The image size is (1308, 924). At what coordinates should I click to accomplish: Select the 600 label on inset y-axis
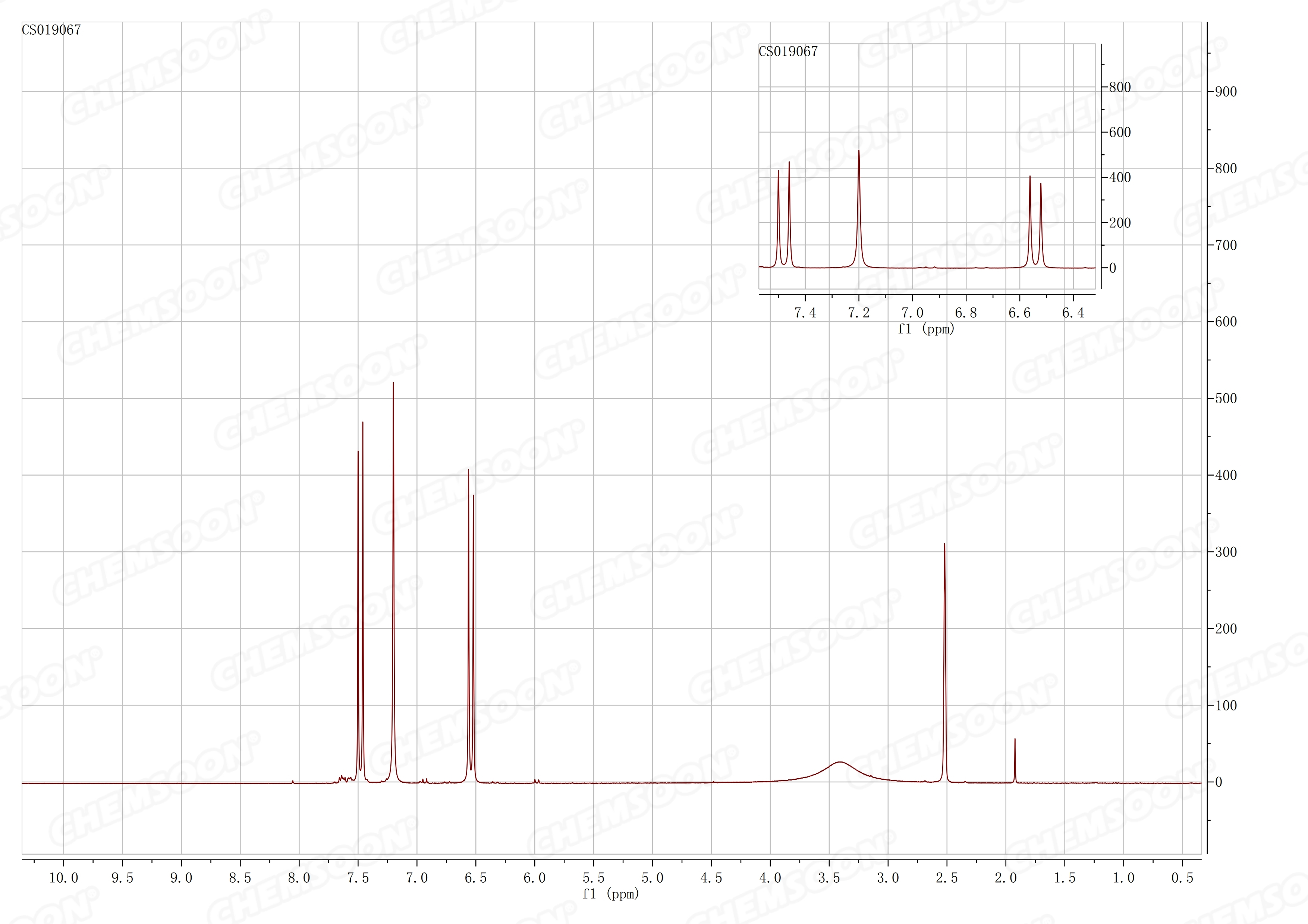coord(1120,132)
